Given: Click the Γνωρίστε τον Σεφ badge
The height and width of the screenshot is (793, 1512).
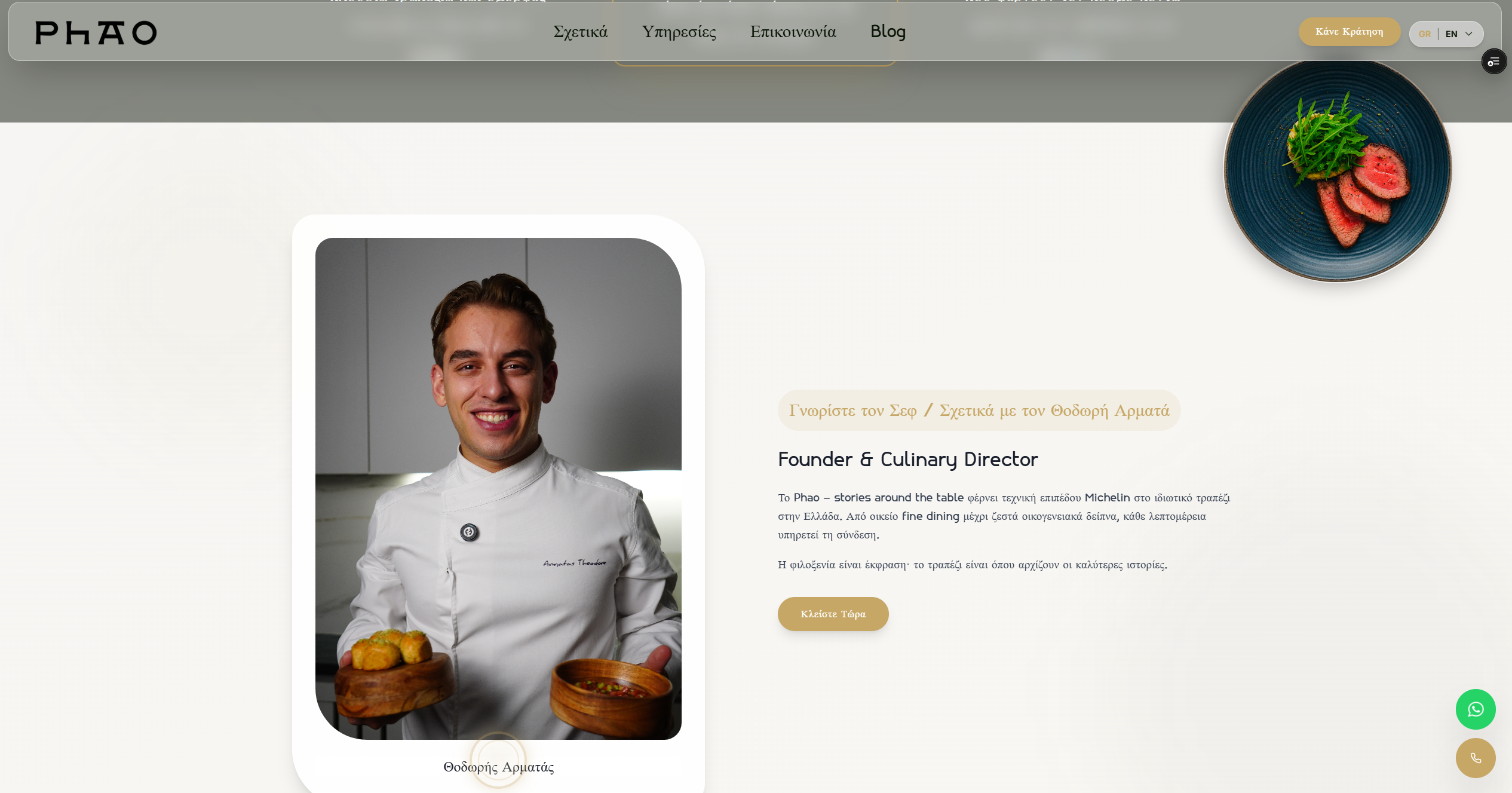Looking at the screenshot, I should 979,411.
